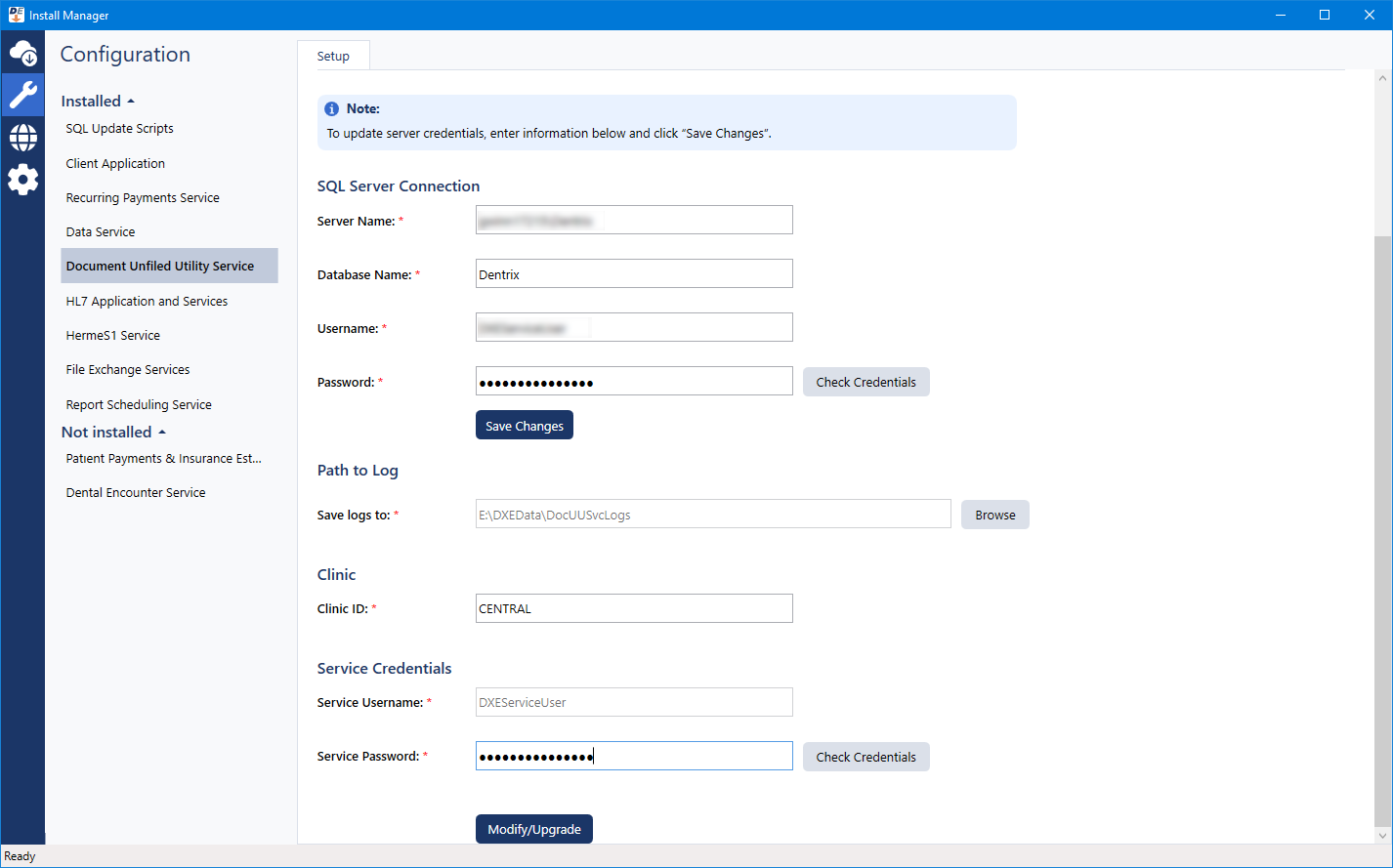This screenshot has width=1393, height=868.
Task: Select SQL Update Scripts in list
Action: tap(119, 129)
